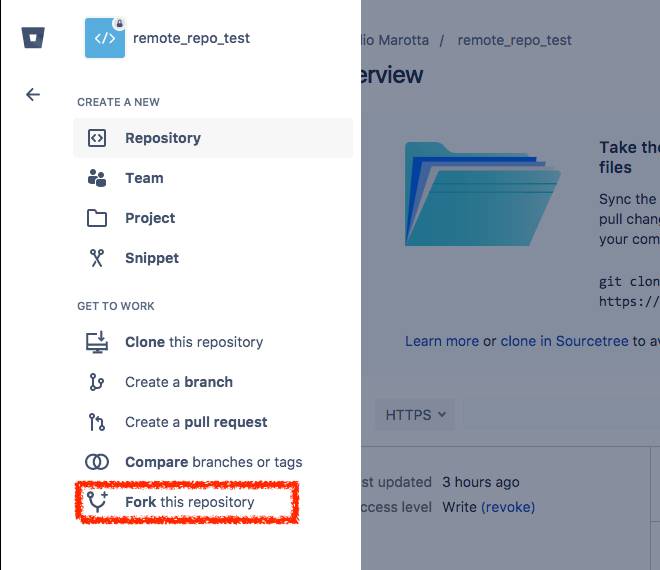
Task: Click the Repository code-bracket icon
Action: [x=97, y=138]
